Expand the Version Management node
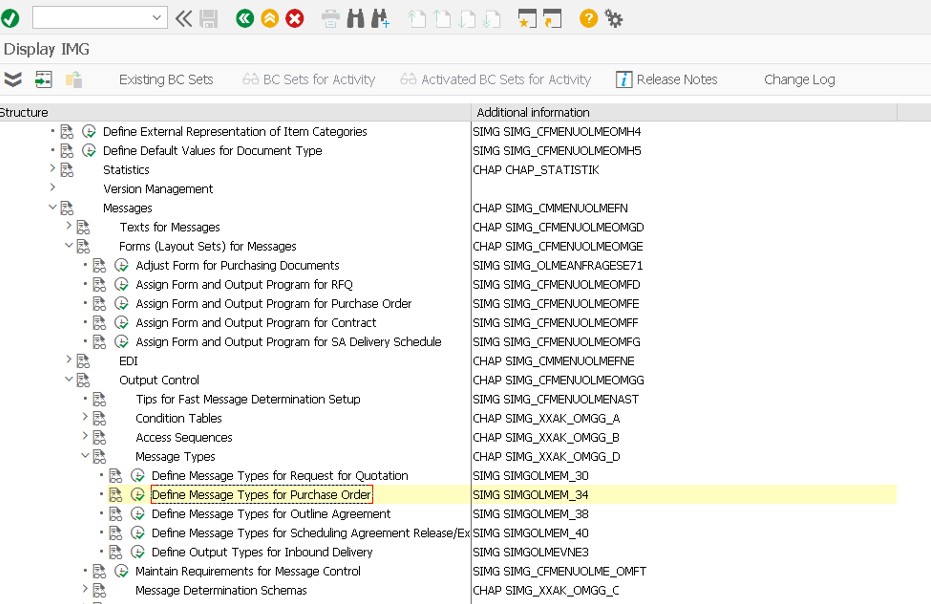The height and width of the screenshot is (604, 931). point(52,188)
